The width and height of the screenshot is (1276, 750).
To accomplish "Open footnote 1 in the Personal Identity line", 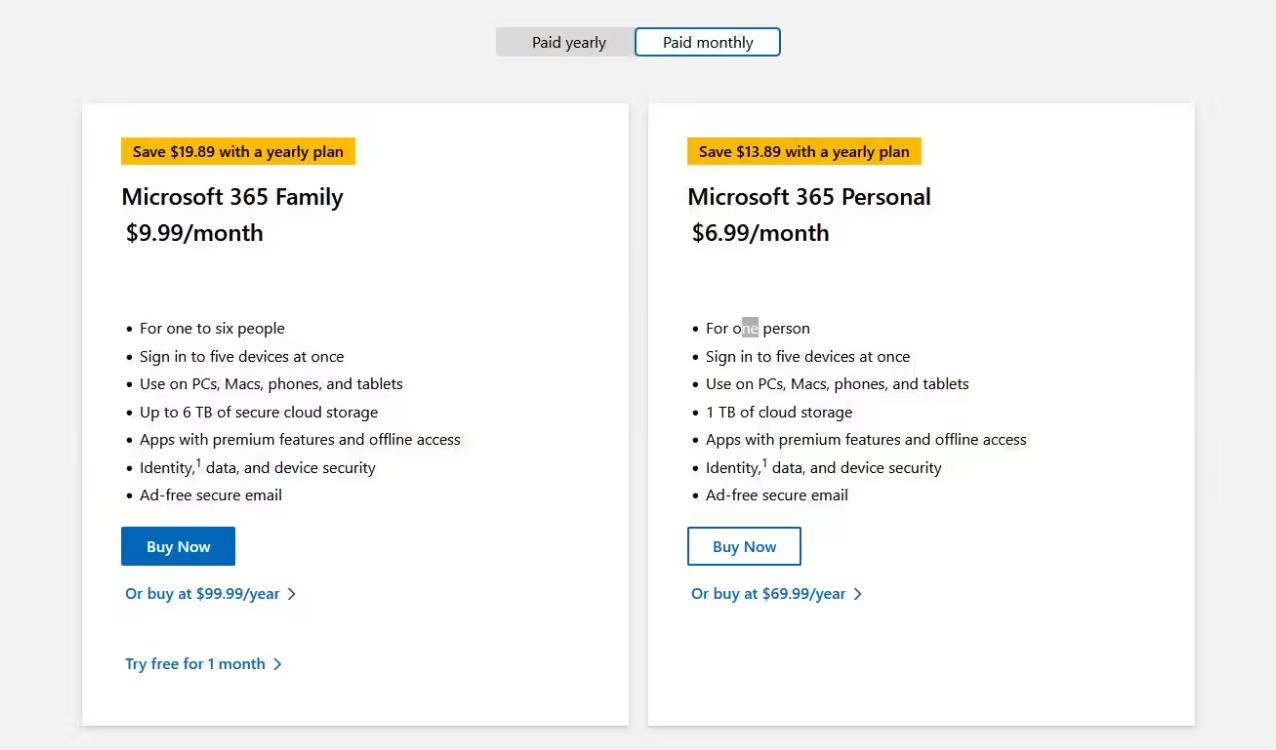I will click(764, 463).
